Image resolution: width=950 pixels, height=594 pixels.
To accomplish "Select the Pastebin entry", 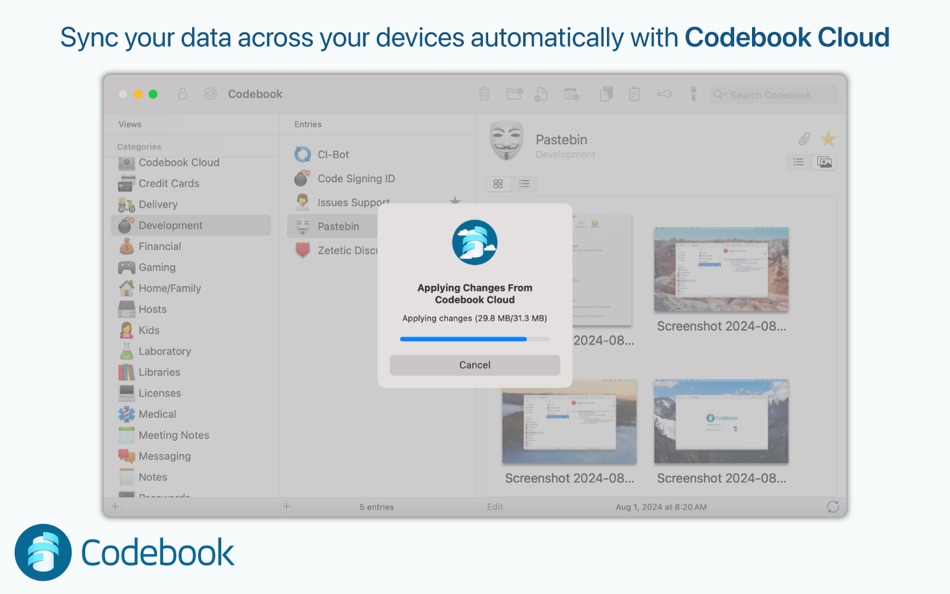I will point(332,226).
